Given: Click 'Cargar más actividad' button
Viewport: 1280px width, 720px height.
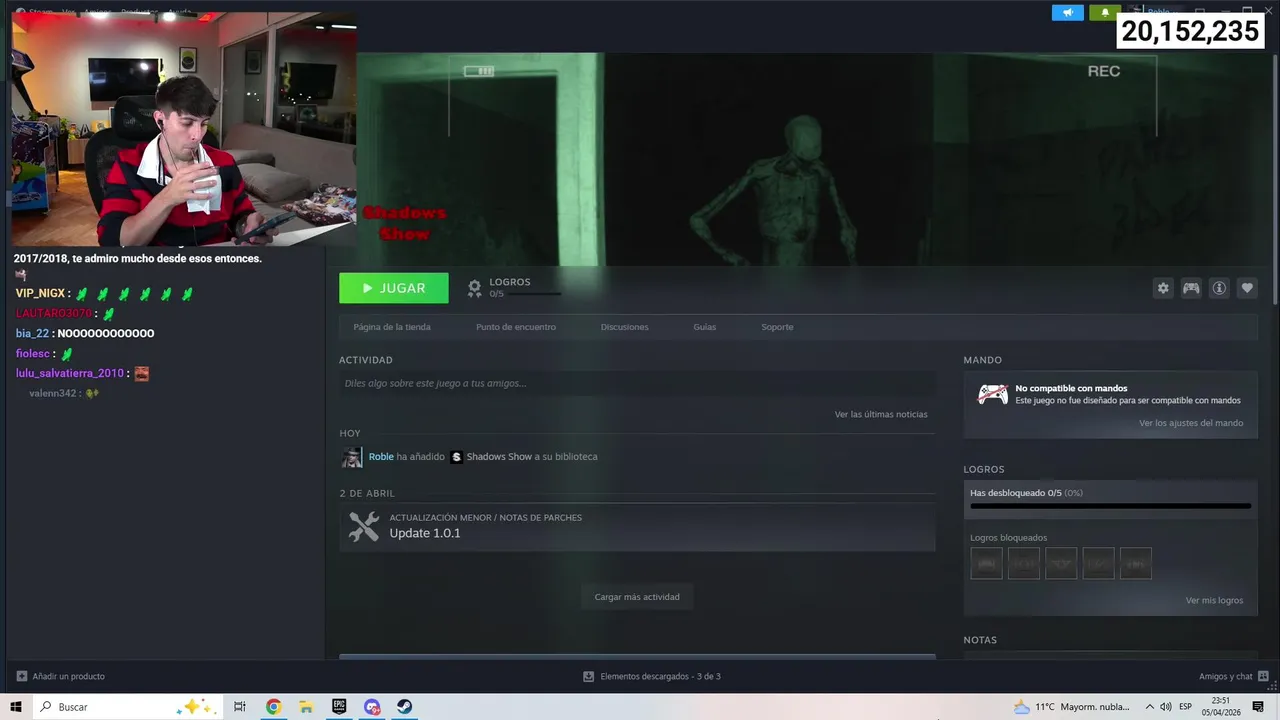Looking at the screenshot, I should point(637,597).
